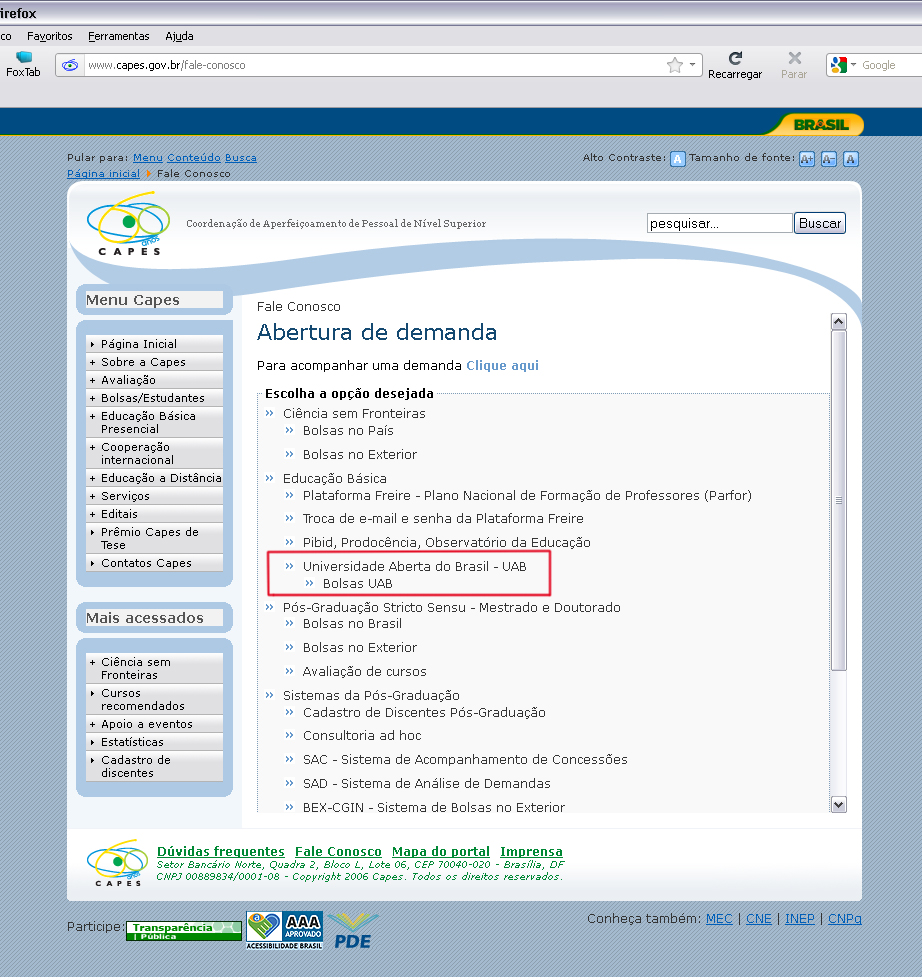Click the pesquisar search field
The image size is (922, 977).
720,223
